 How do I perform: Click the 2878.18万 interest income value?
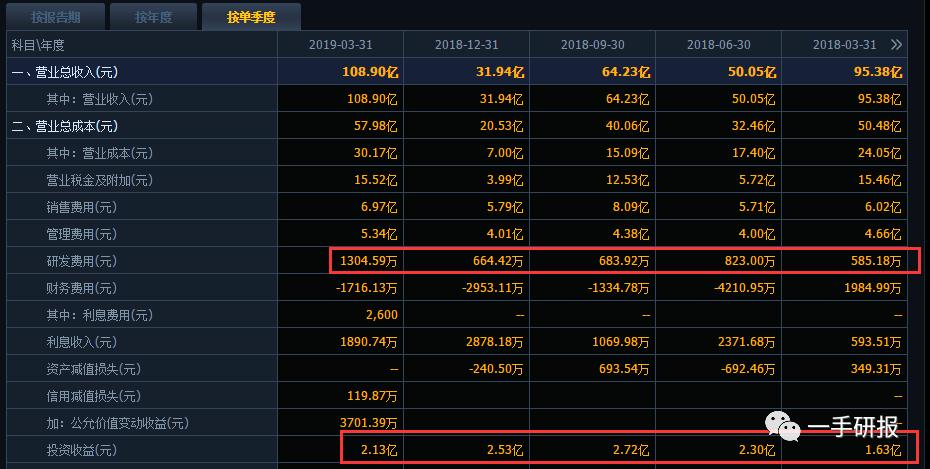pyautogui.click(x=495, y=343)
